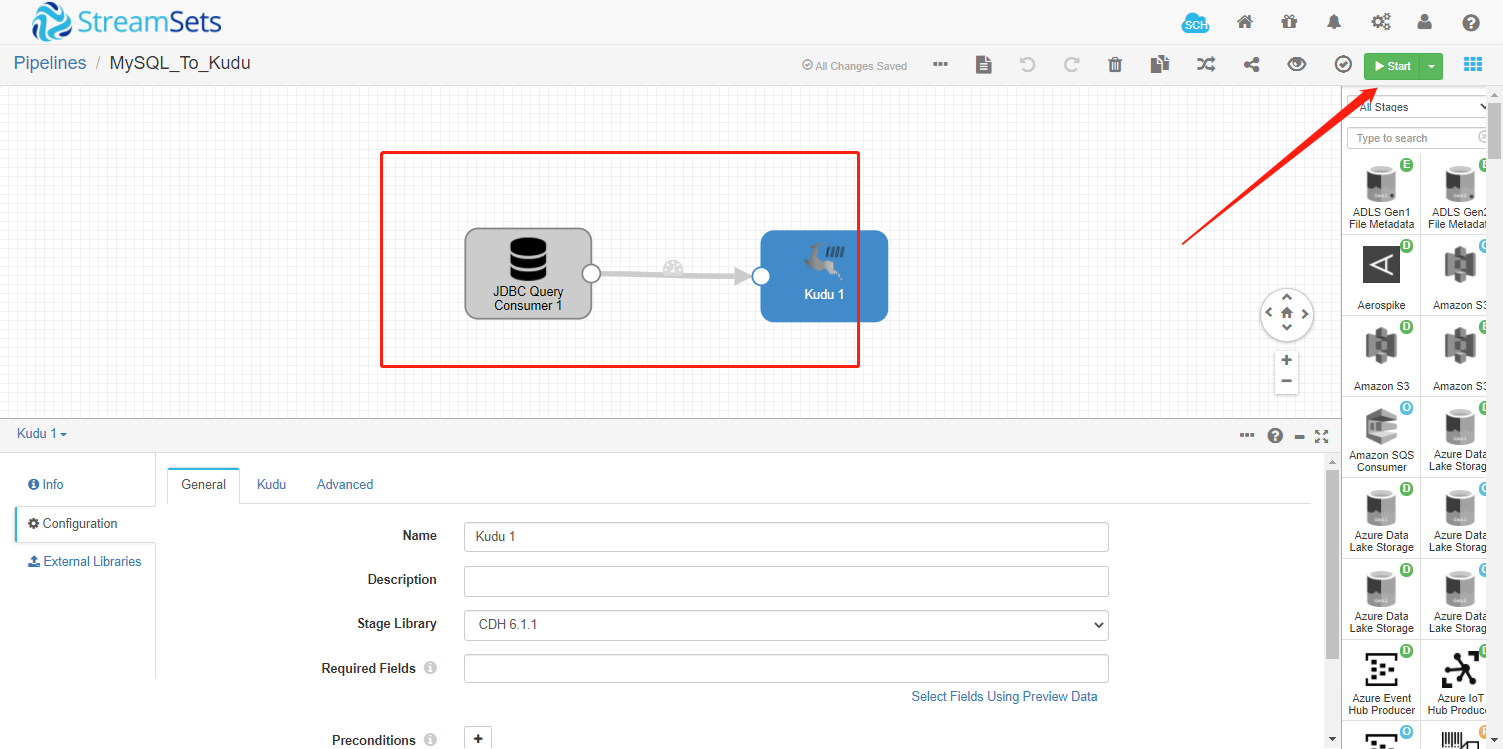
Task: Select the Kudu 1 stage on canvas
Action: [x=824, y=276]
